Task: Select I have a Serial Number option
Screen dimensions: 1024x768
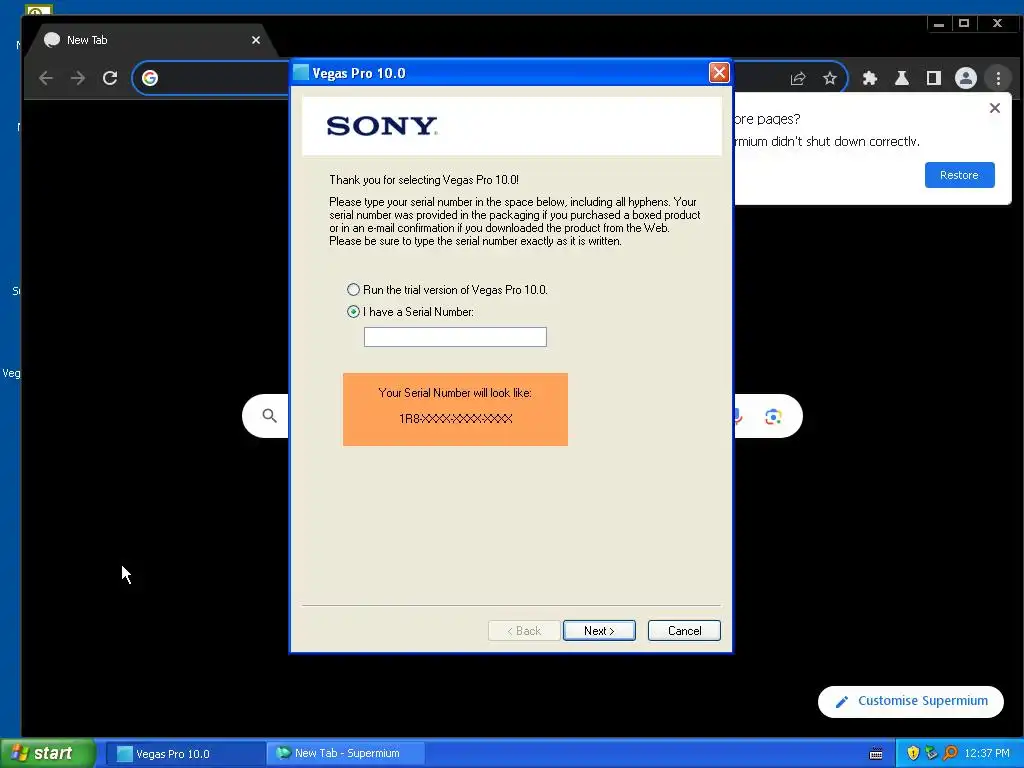Action: tap(353, 312)
